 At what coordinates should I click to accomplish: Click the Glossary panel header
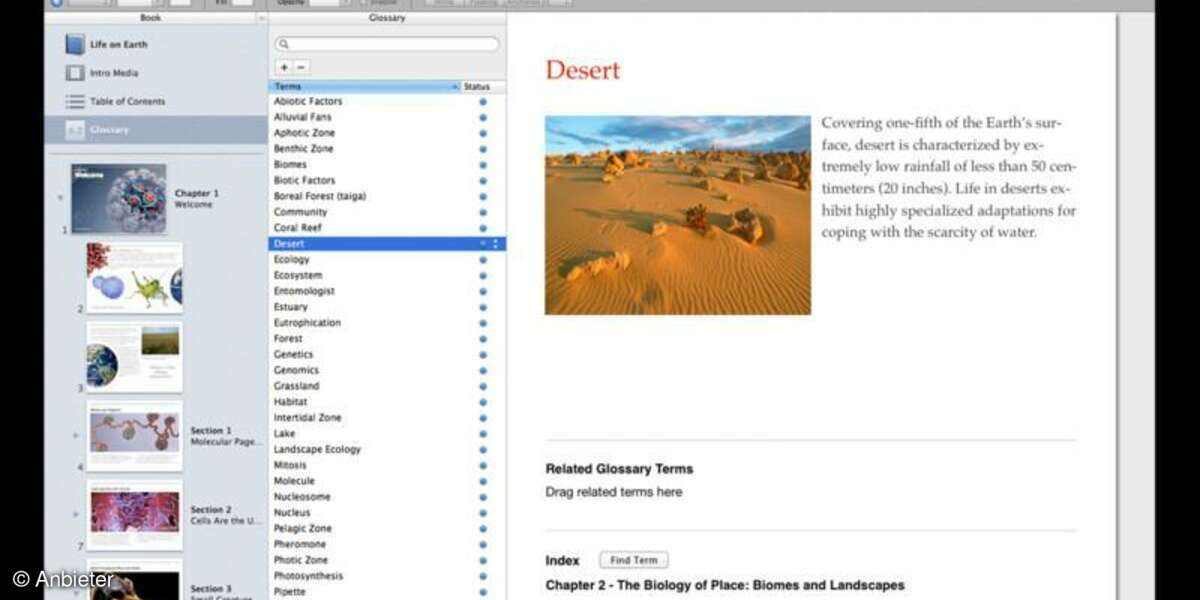386,18
